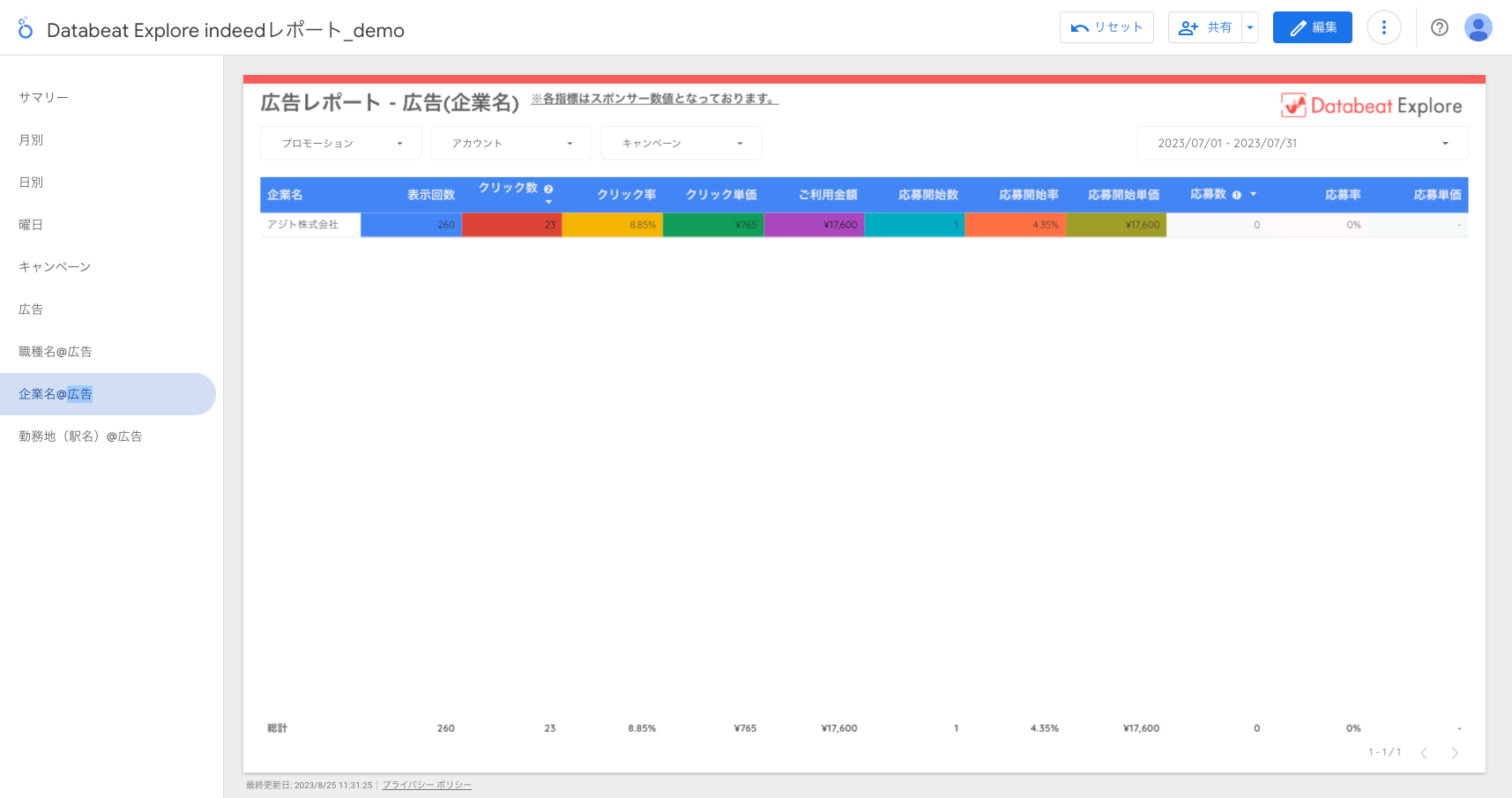Sort table by 応募開始率 column header

tap(1029, 195)
